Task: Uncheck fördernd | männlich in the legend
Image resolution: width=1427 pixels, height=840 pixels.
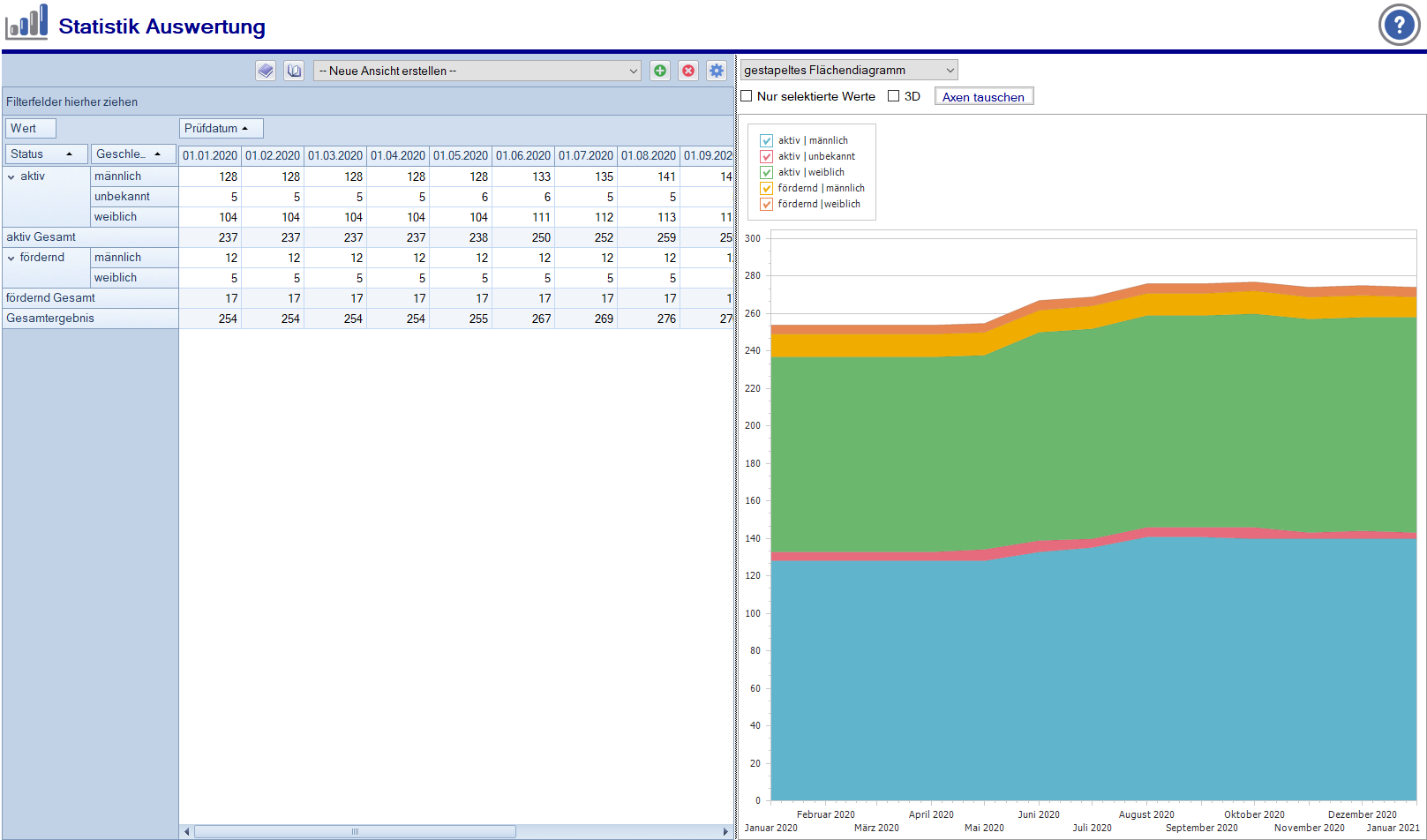Action: 767,188
